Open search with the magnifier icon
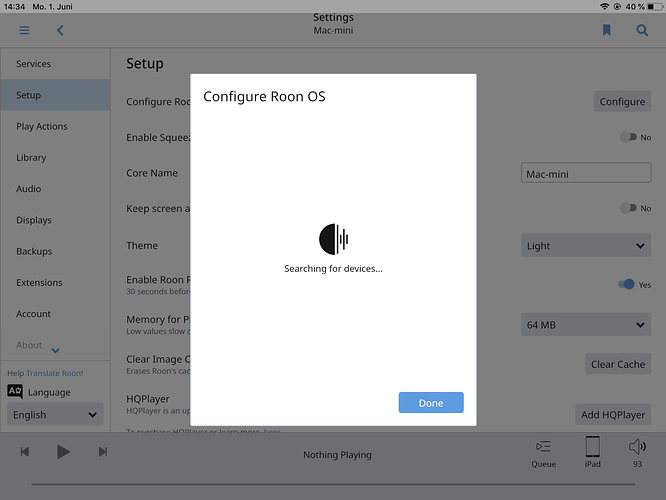This screenshot has width=666, height=500. click(642, 30)
